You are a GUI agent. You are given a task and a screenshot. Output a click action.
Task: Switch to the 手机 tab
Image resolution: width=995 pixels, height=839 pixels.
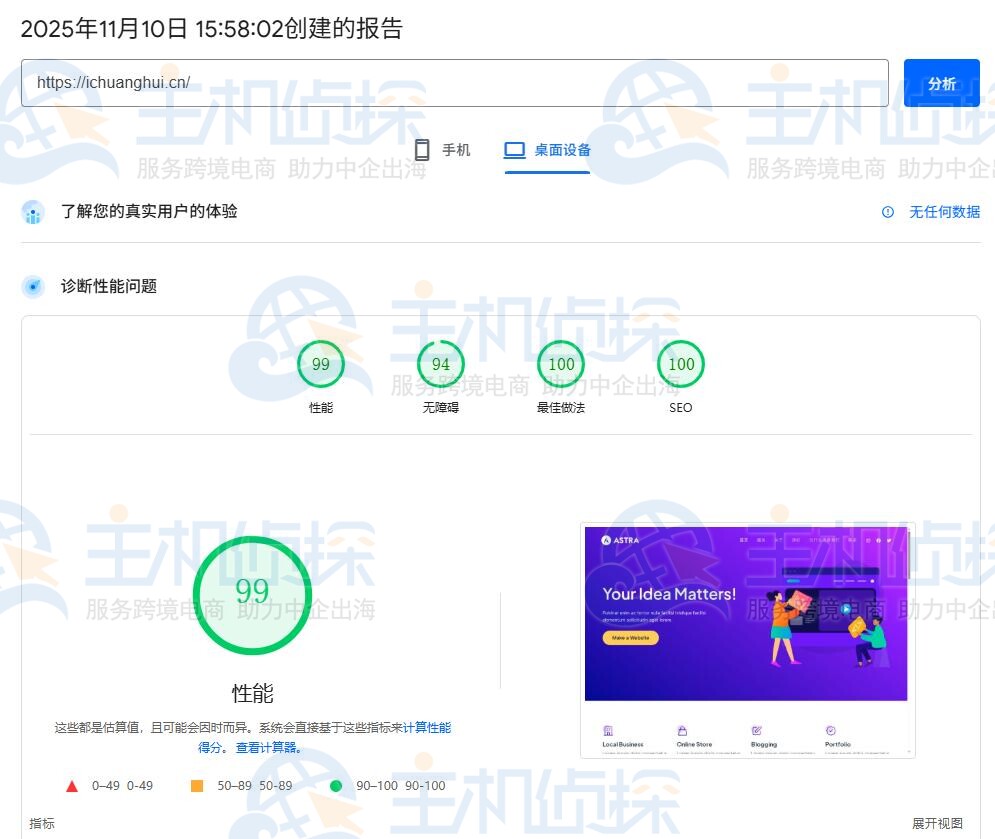pyautogui.click(x=445, y=150)
